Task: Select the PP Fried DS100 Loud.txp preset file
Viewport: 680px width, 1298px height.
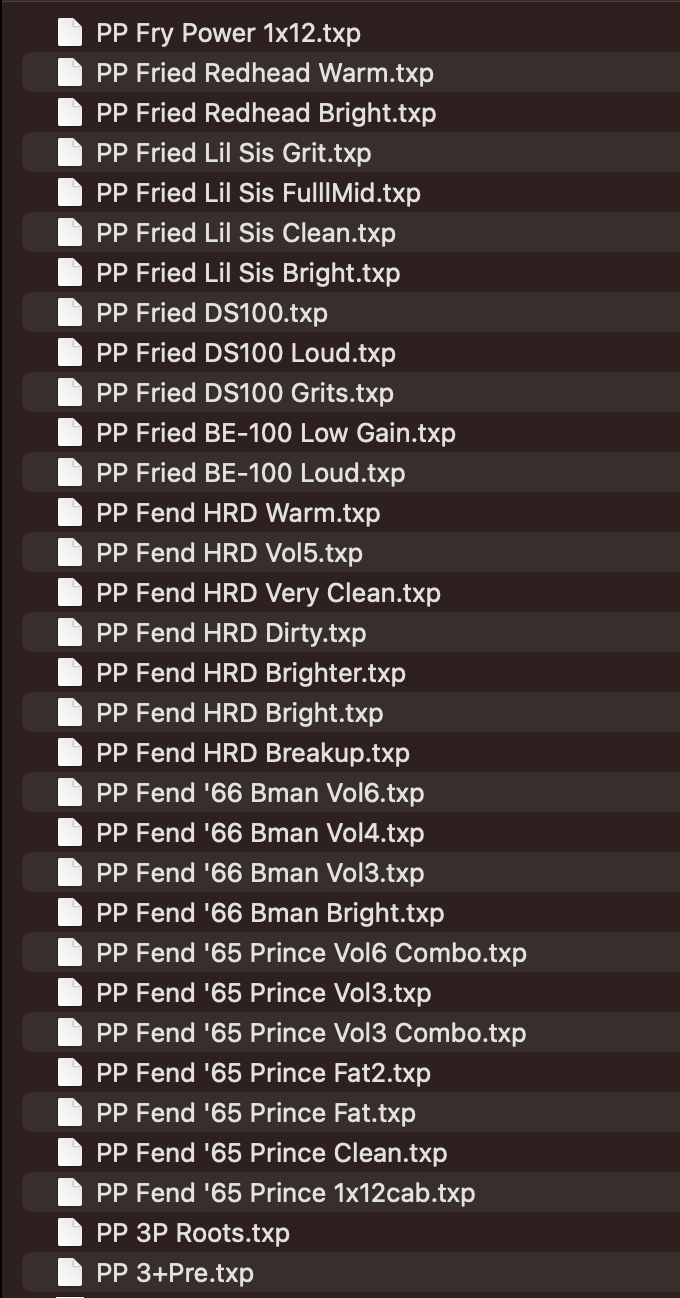Action: click(246, 353)
